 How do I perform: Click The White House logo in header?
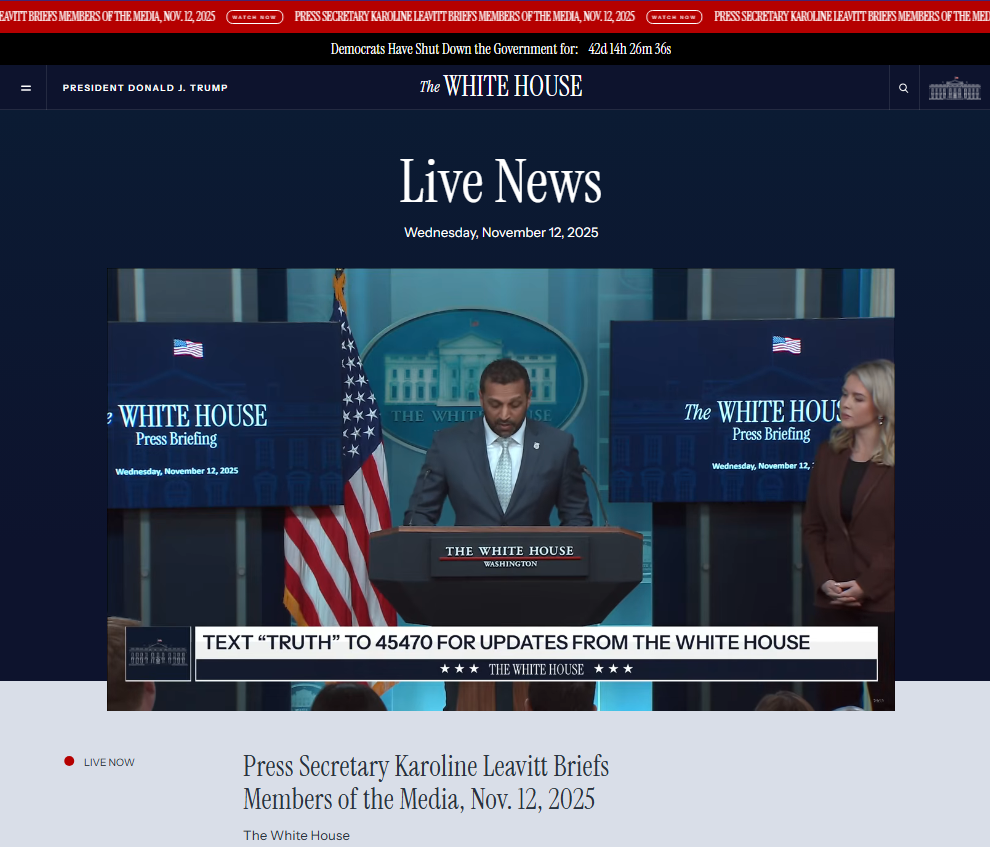tap(501, 87)
